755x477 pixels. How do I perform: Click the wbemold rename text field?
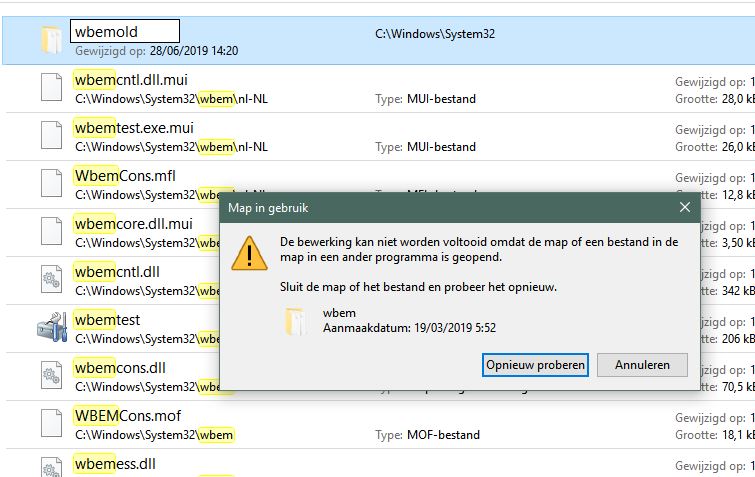124,32
